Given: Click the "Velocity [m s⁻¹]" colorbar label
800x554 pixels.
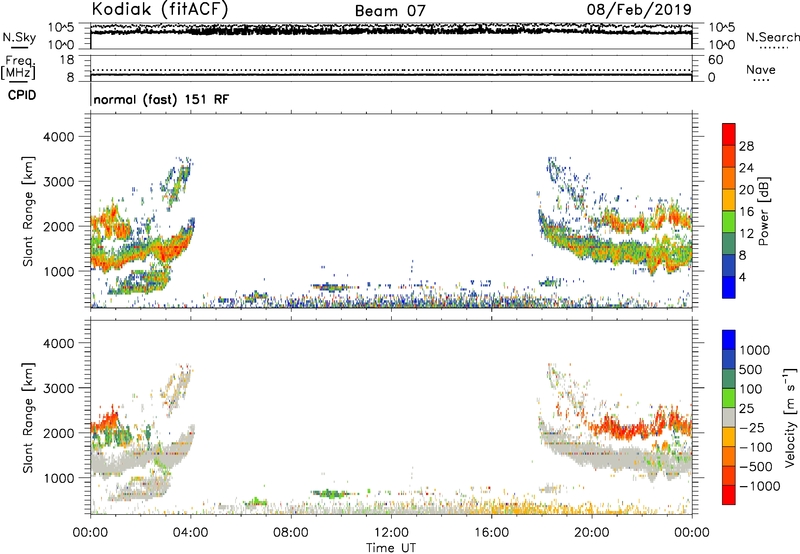Looking at the screenshot, I should 790,417.
